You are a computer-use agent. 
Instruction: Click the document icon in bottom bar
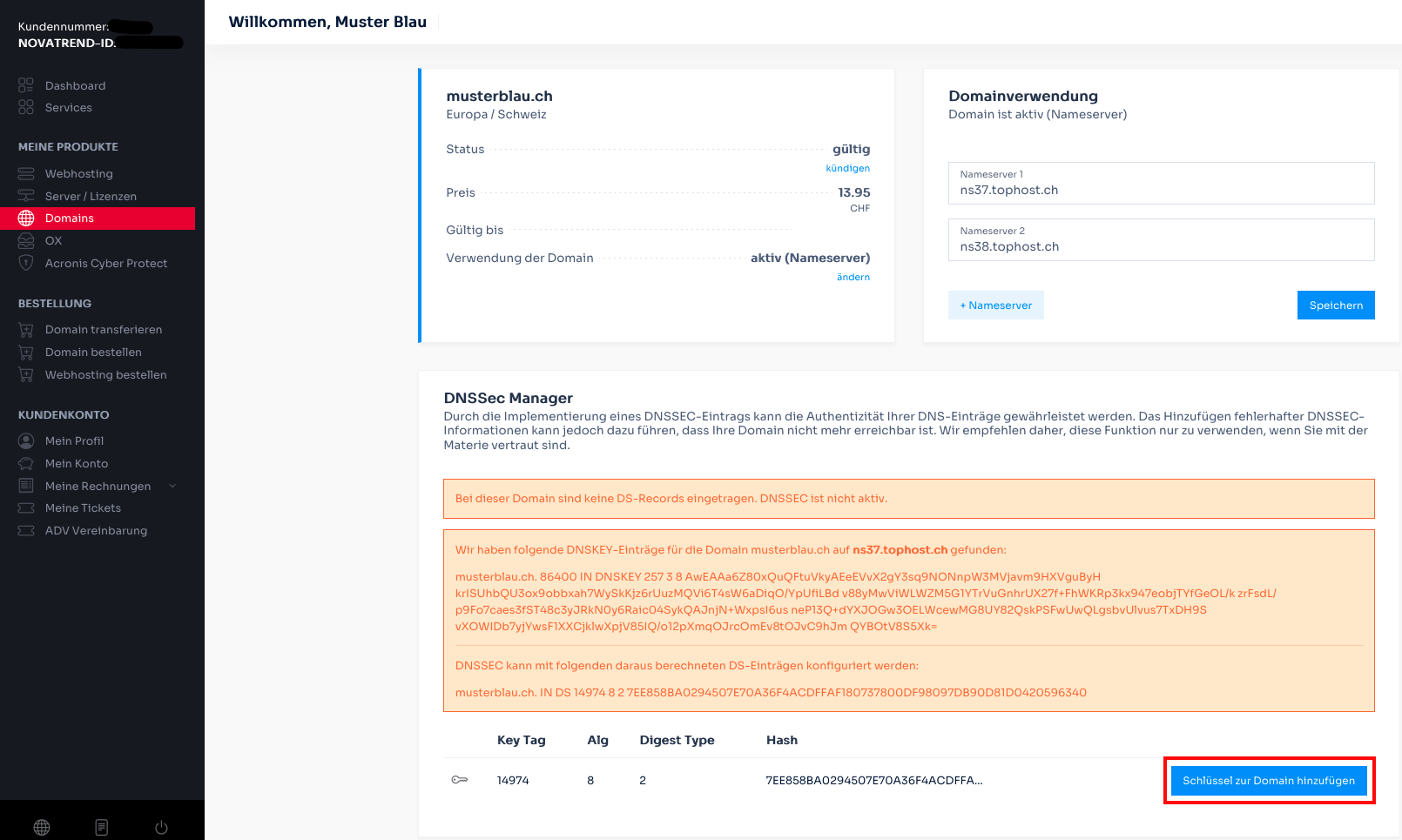click(102, 827)
